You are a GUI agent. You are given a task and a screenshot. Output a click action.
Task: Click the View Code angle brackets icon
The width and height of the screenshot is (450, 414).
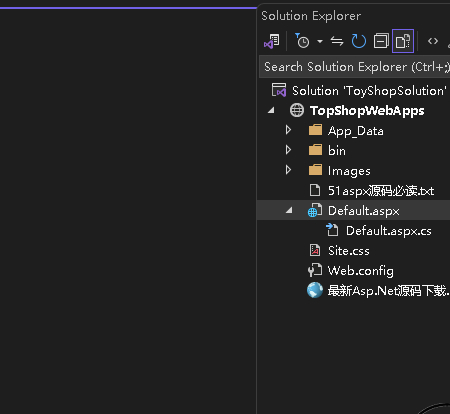(x=433, y=41)
